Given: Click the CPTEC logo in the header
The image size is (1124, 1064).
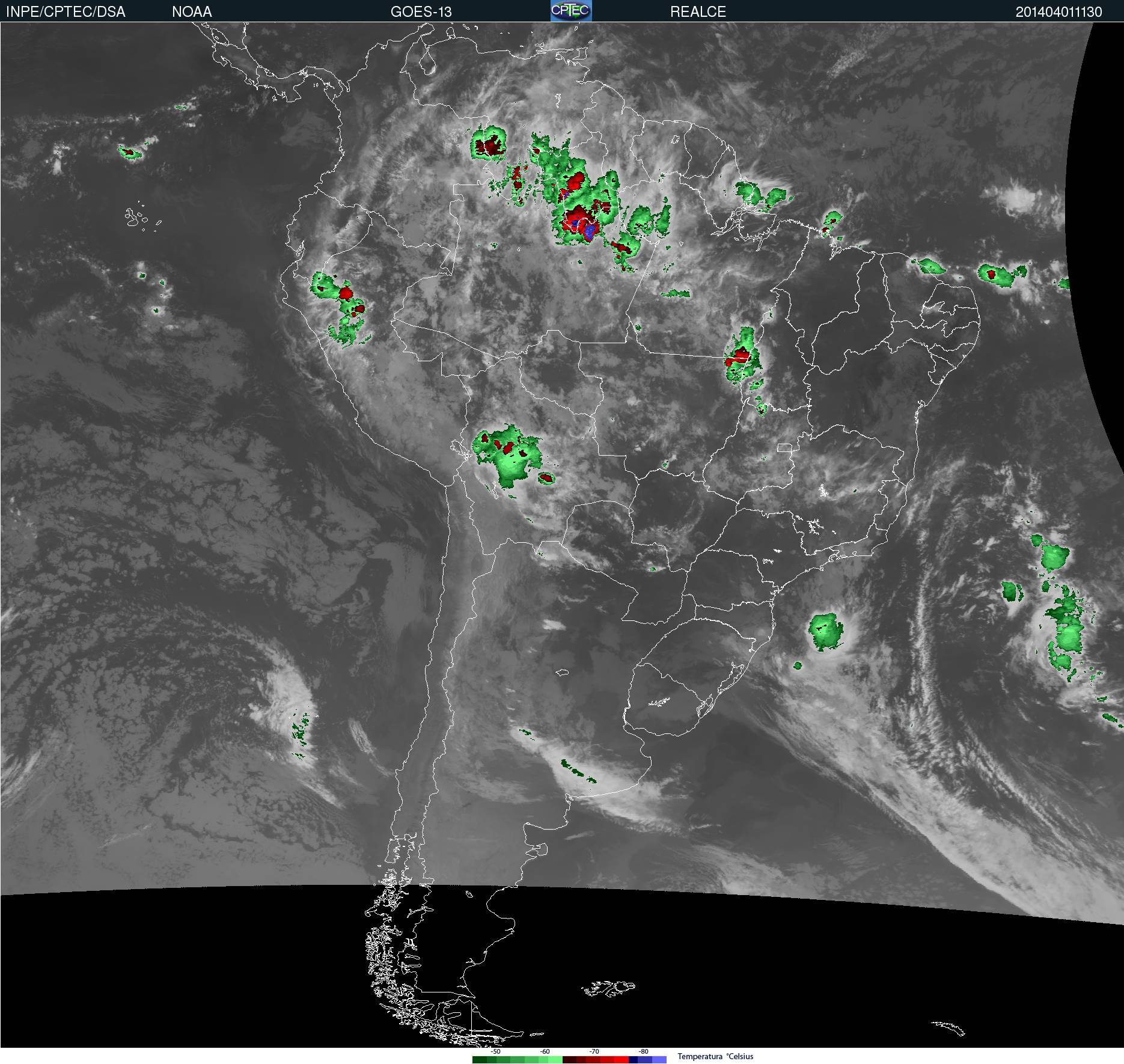Looking at the screenshot, I should coord(571,11).
